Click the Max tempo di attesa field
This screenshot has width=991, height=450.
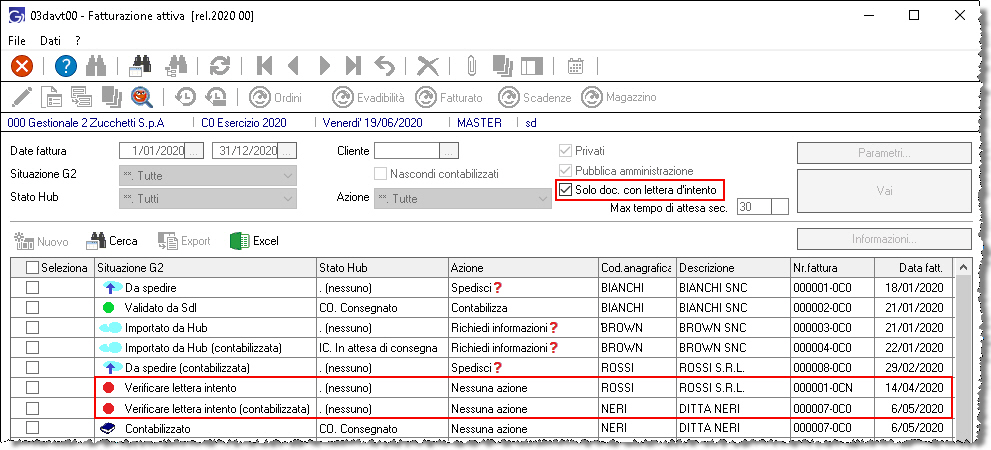[755, 207]
